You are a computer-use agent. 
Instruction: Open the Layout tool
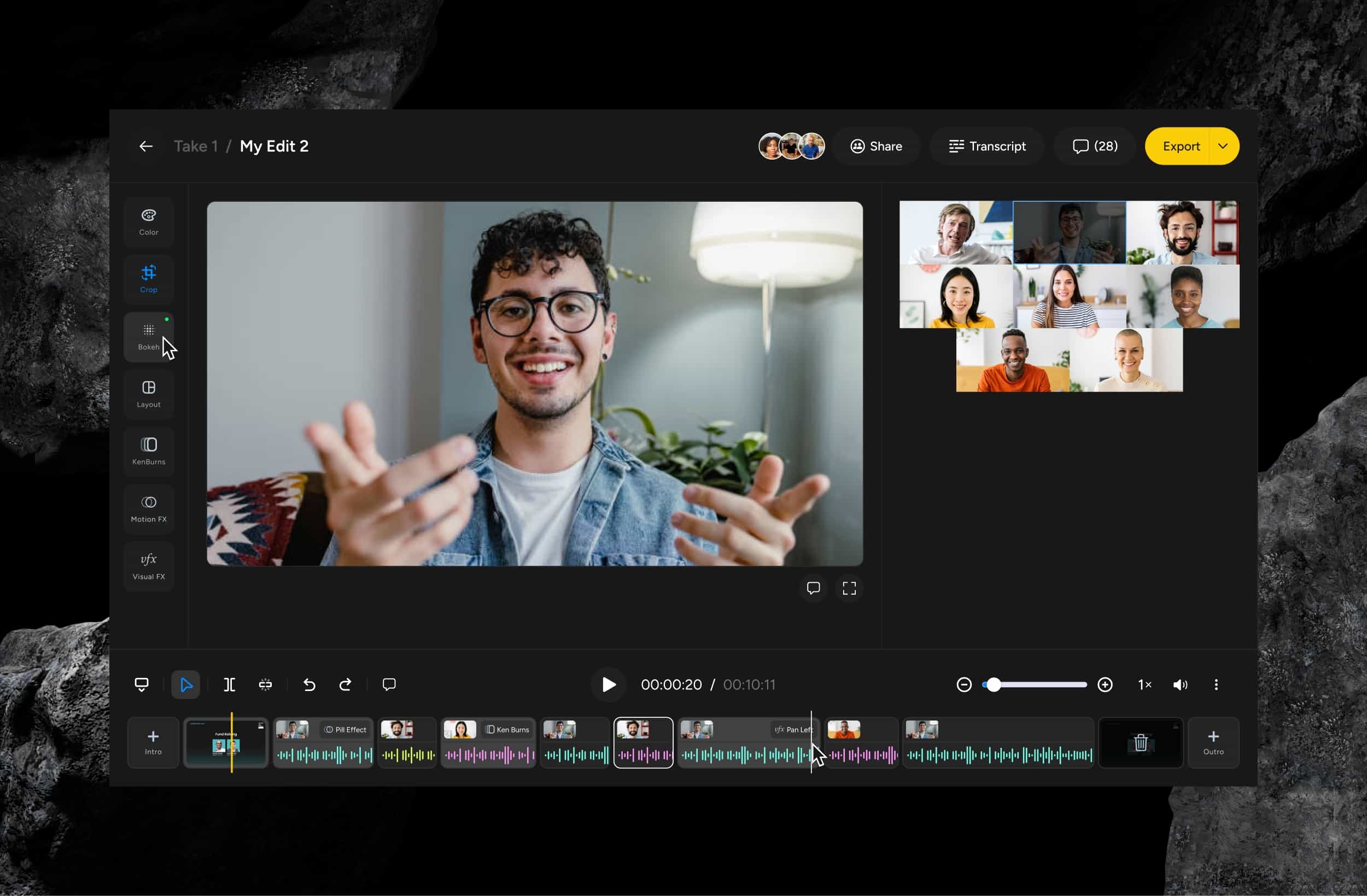click(148, 394)
